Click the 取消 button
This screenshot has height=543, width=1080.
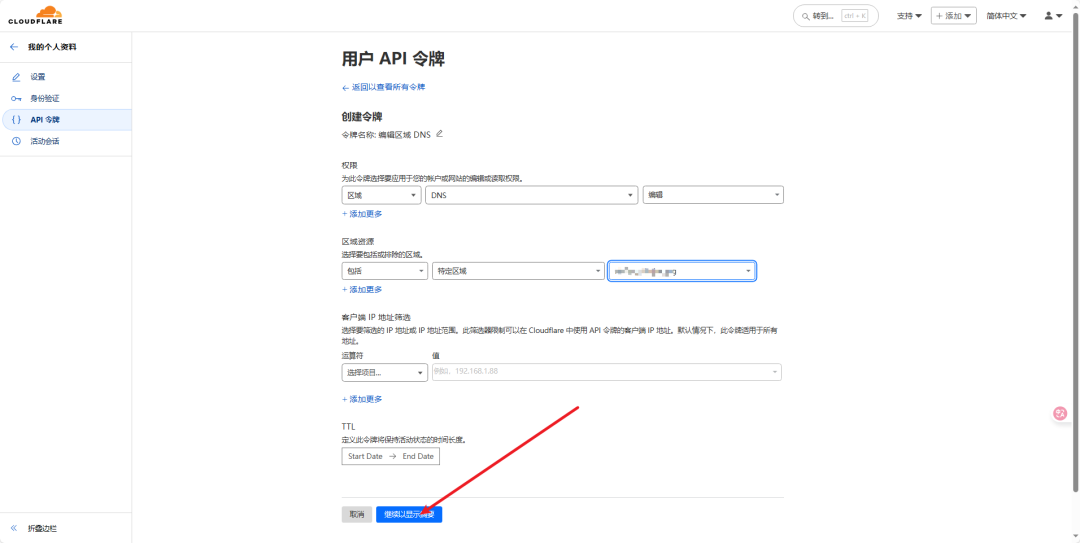point(357,514)
